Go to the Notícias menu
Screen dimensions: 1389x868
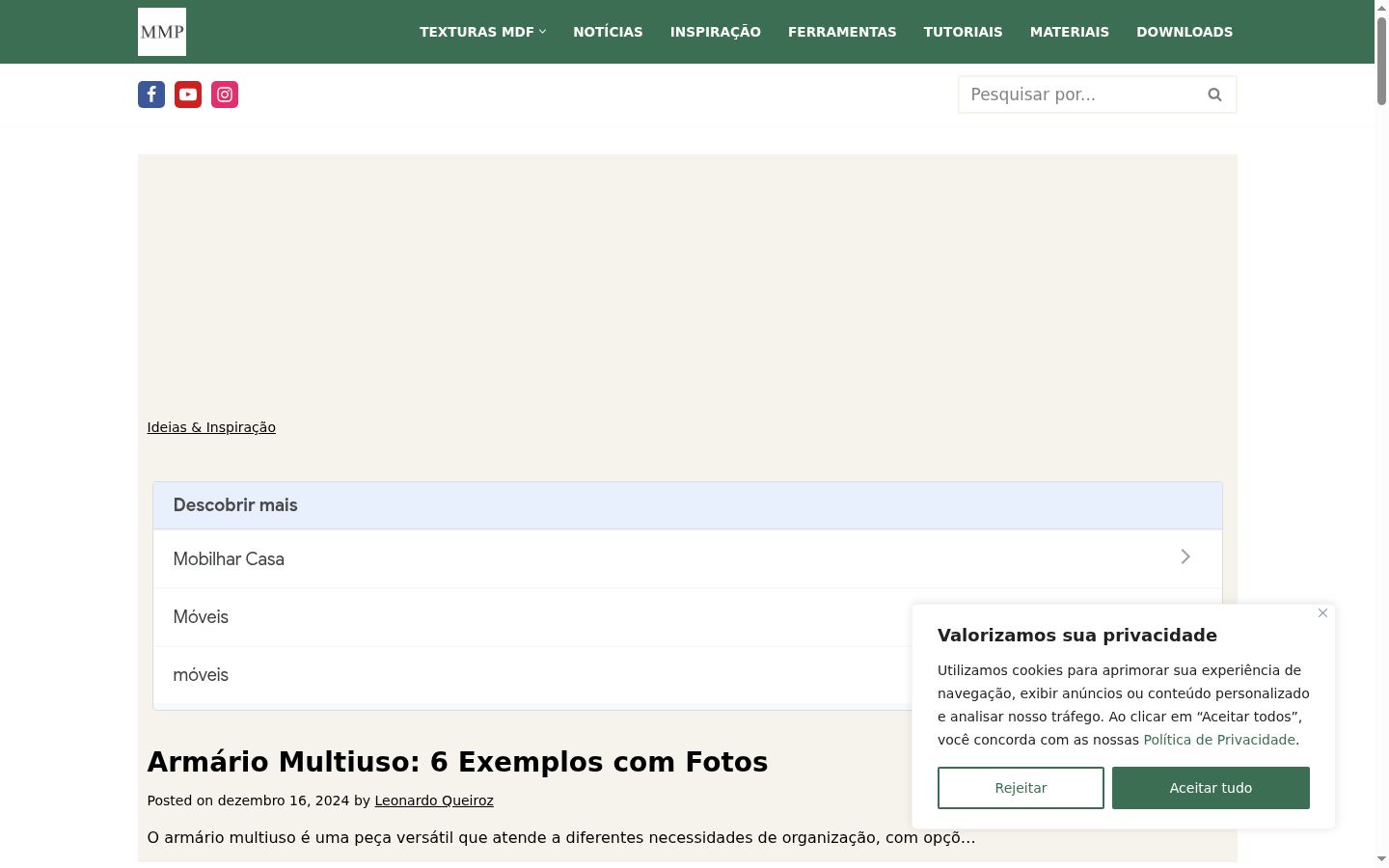point(608,32)
